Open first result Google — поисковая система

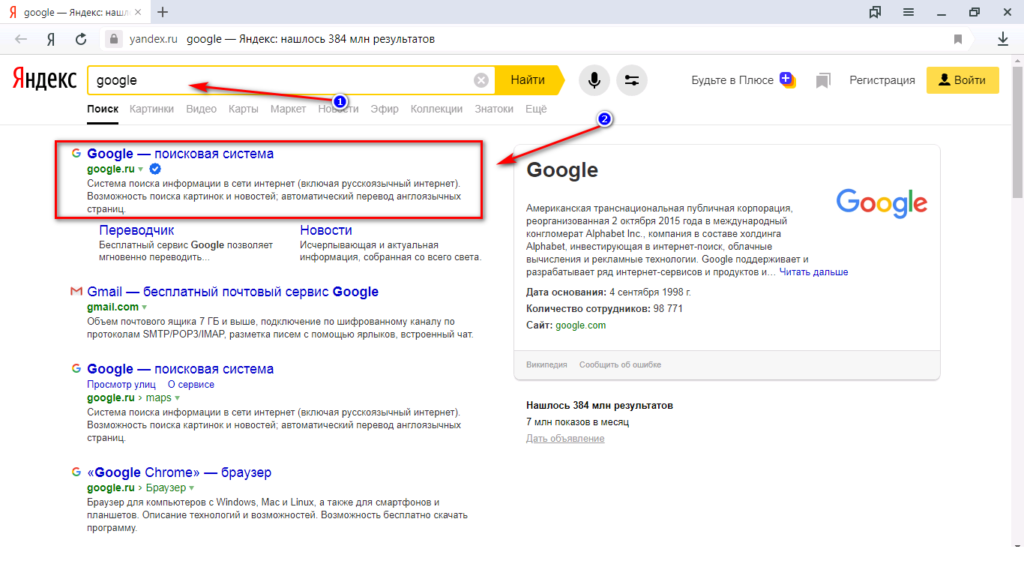point(180,153)
